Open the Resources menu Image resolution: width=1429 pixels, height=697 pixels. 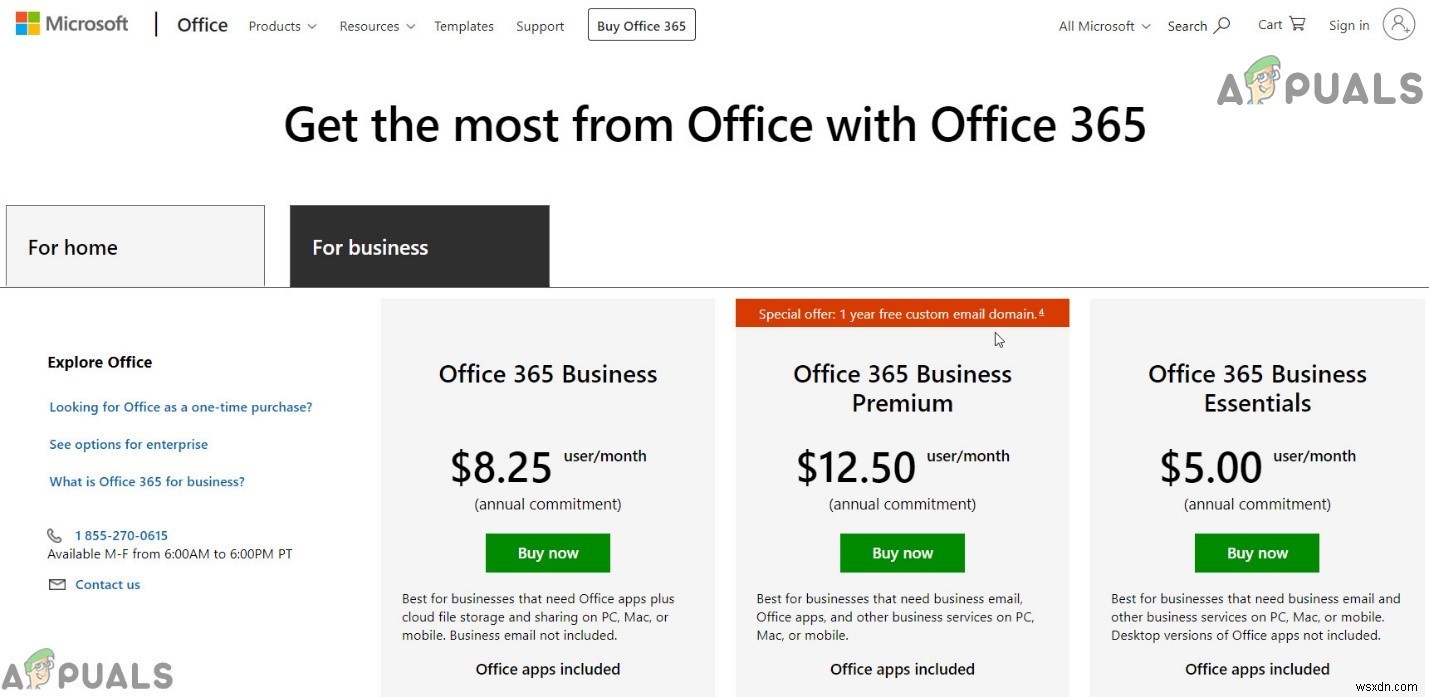[376, 26]
